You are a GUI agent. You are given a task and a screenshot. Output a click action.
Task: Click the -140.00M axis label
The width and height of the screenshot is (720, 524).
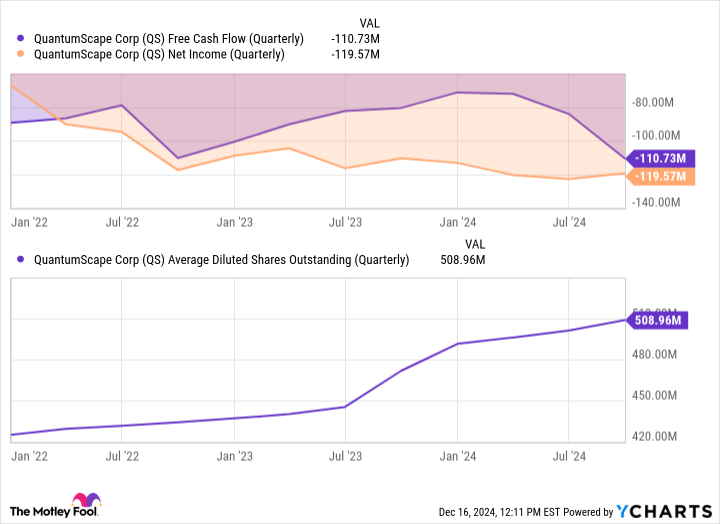coord(656,203)
